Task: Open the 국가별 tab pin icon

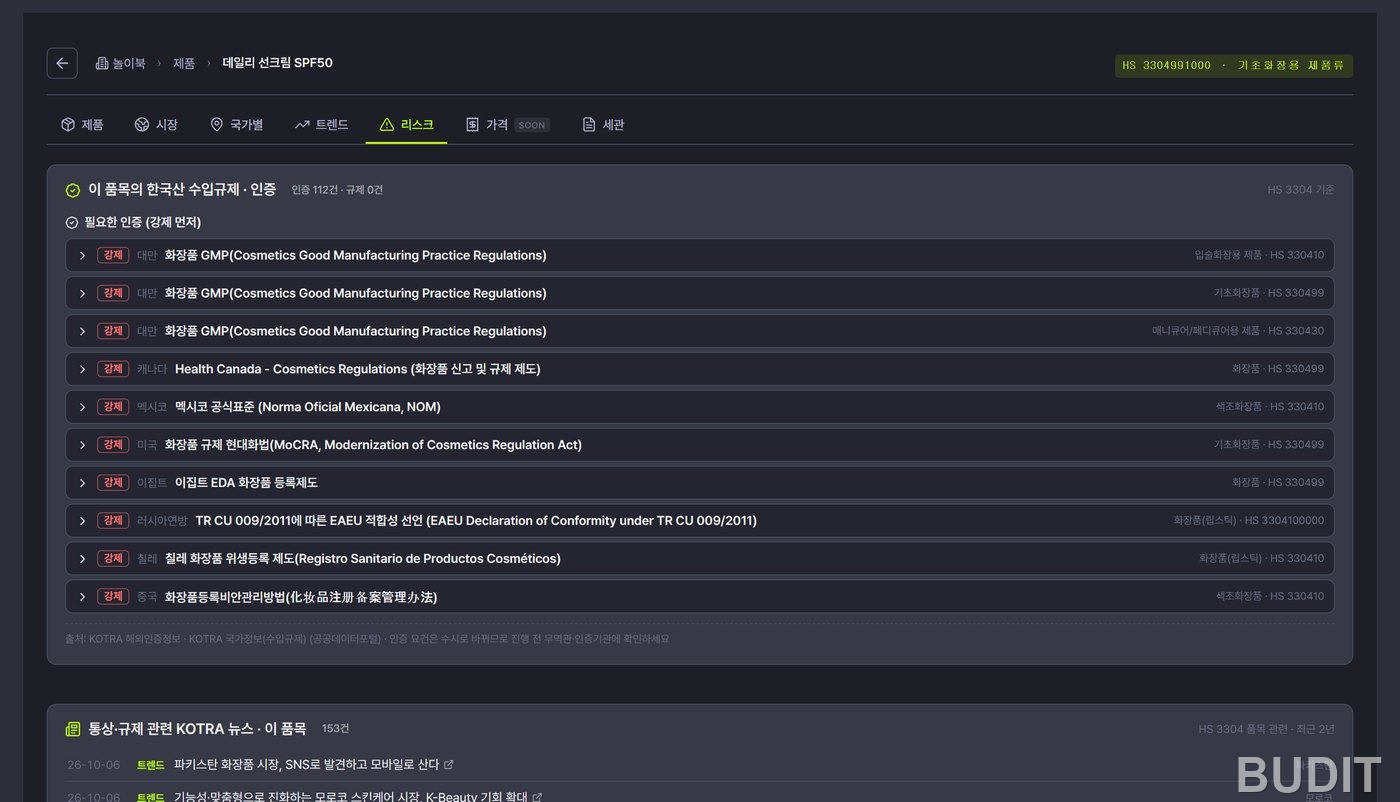Action: tap(216, 125)
